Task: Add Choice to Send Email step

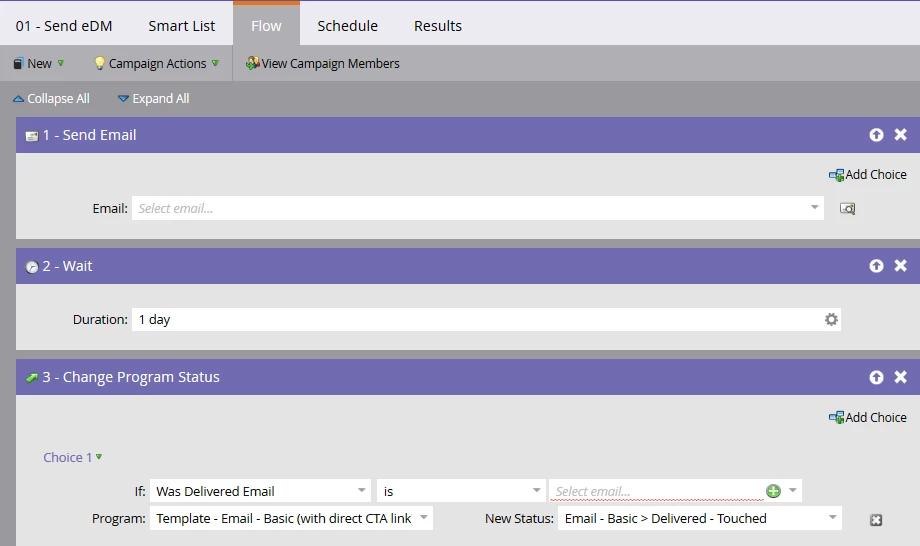Action: [x=867, y=174]
